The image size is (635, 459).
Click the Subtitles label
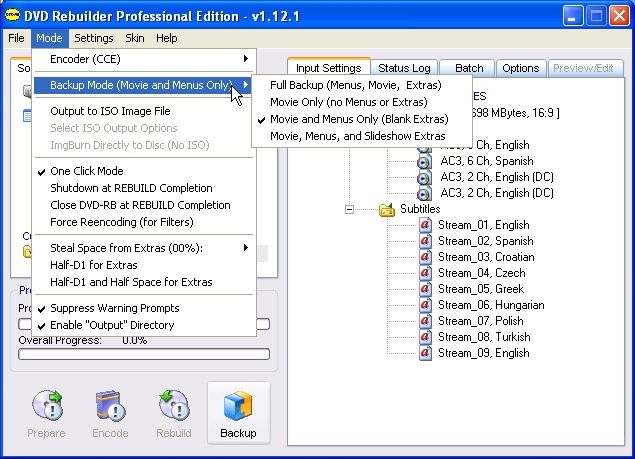[x=420, y=209]
